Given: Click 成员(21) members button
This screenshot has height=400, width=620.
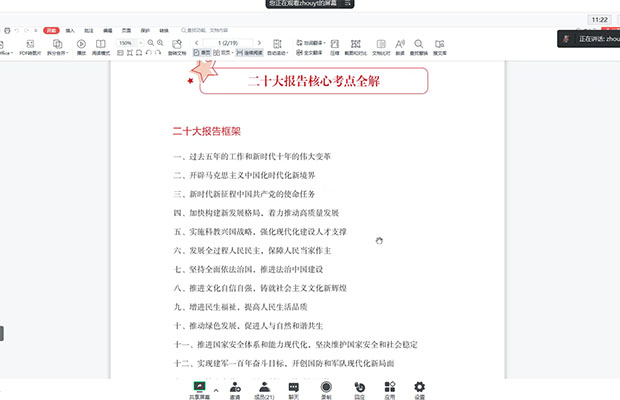Looking at the screenshot, I should coord(264,390).
